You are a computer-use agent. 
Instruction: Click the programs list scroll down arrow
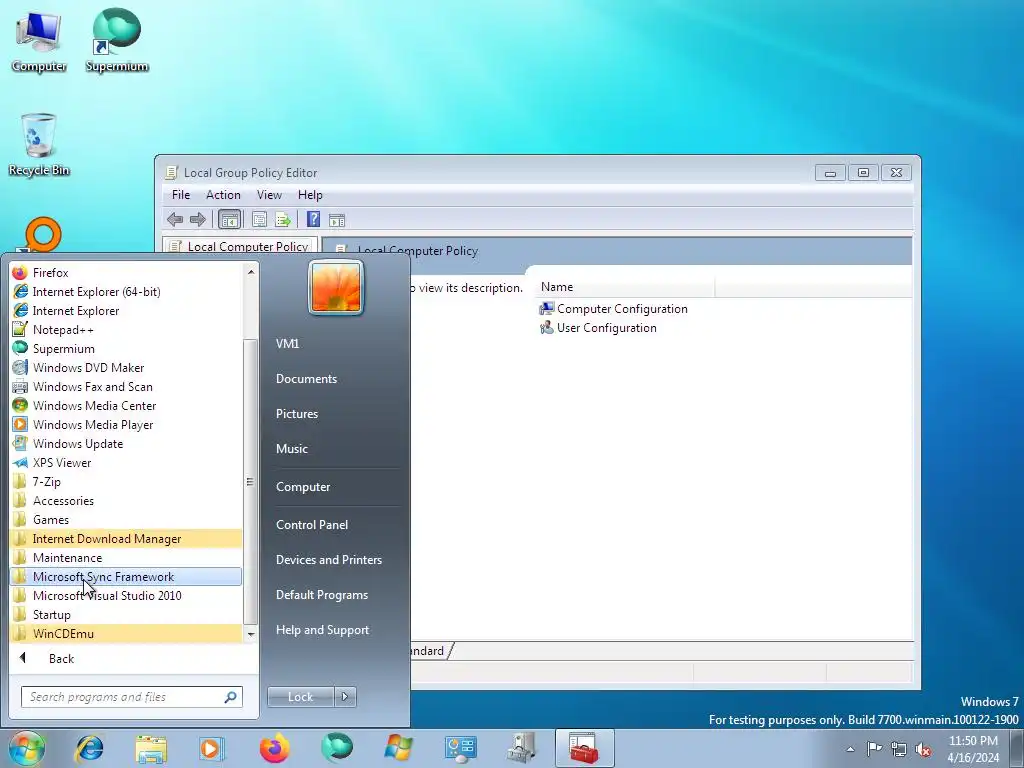251,633
